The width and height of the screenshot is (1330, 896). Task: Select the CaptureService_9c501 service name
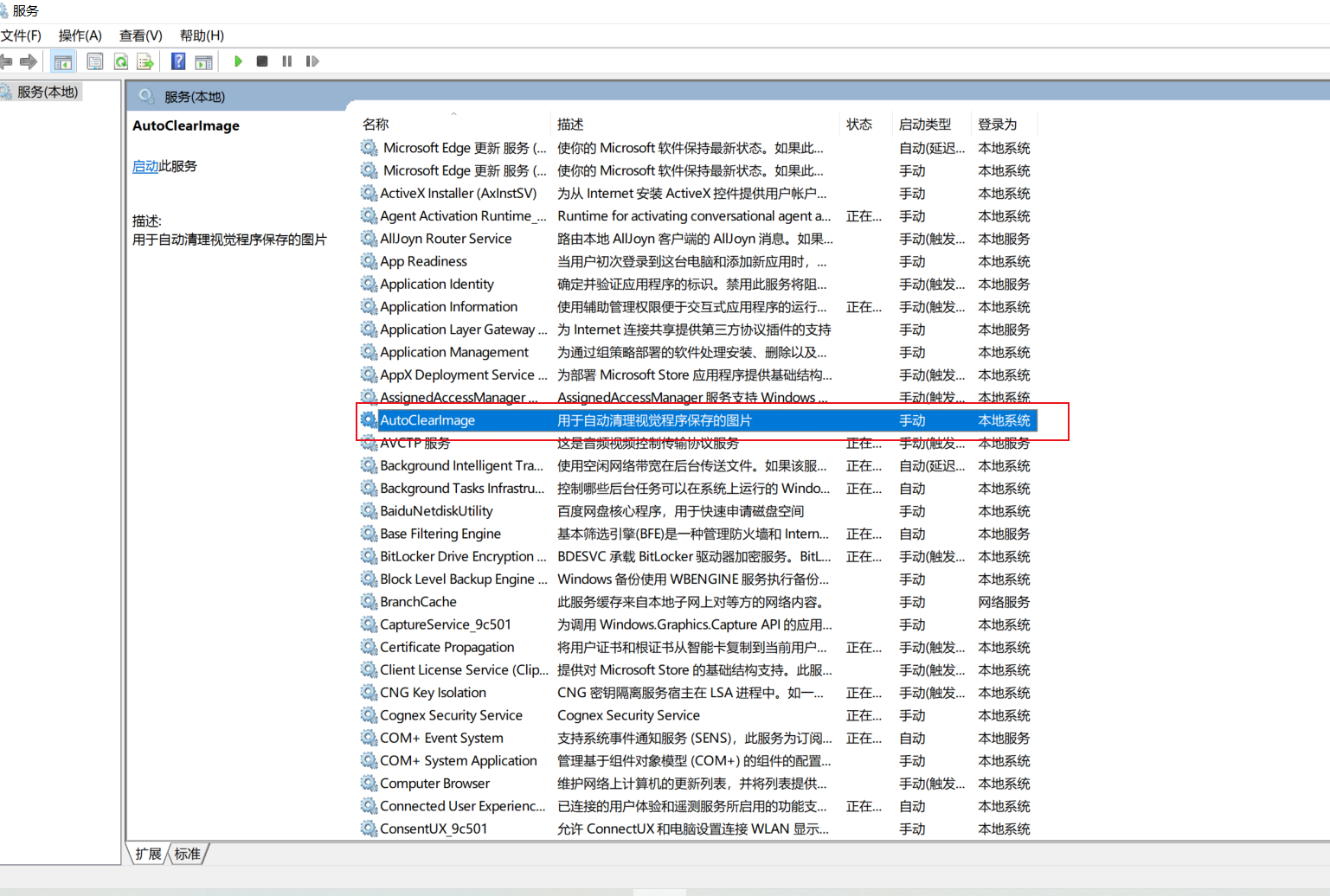446,624
